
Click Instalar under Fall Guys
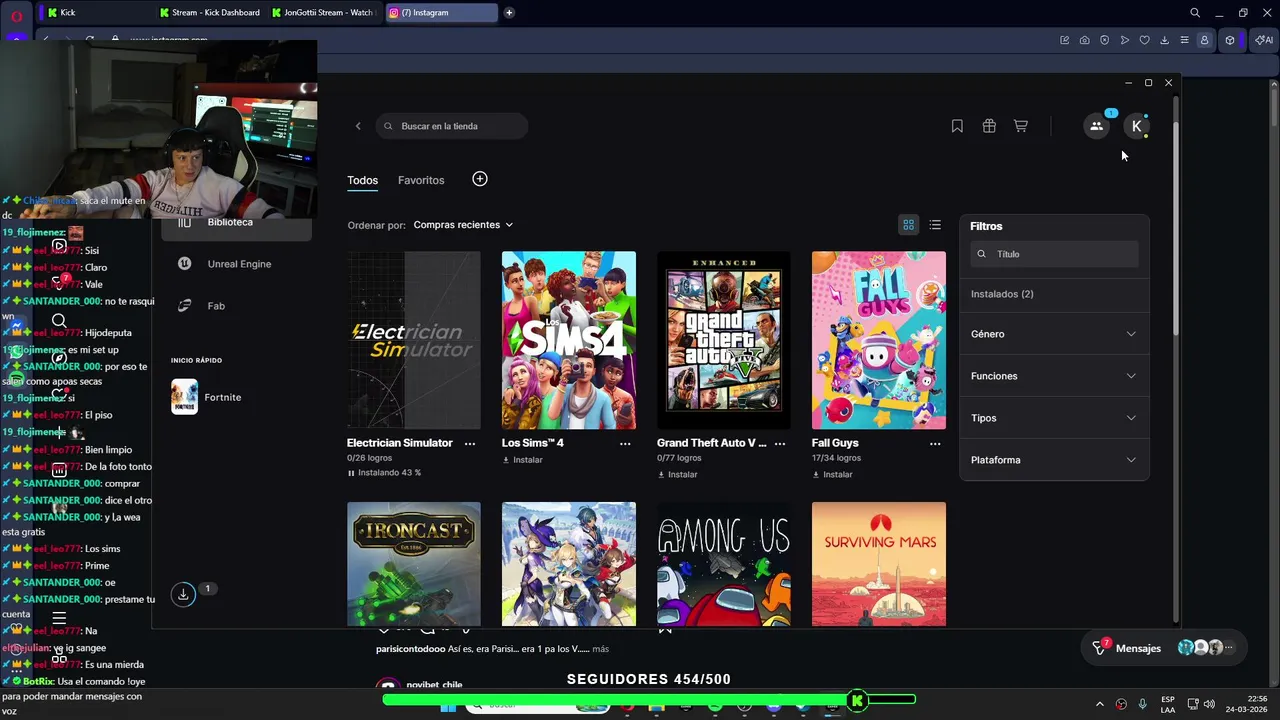832,474
